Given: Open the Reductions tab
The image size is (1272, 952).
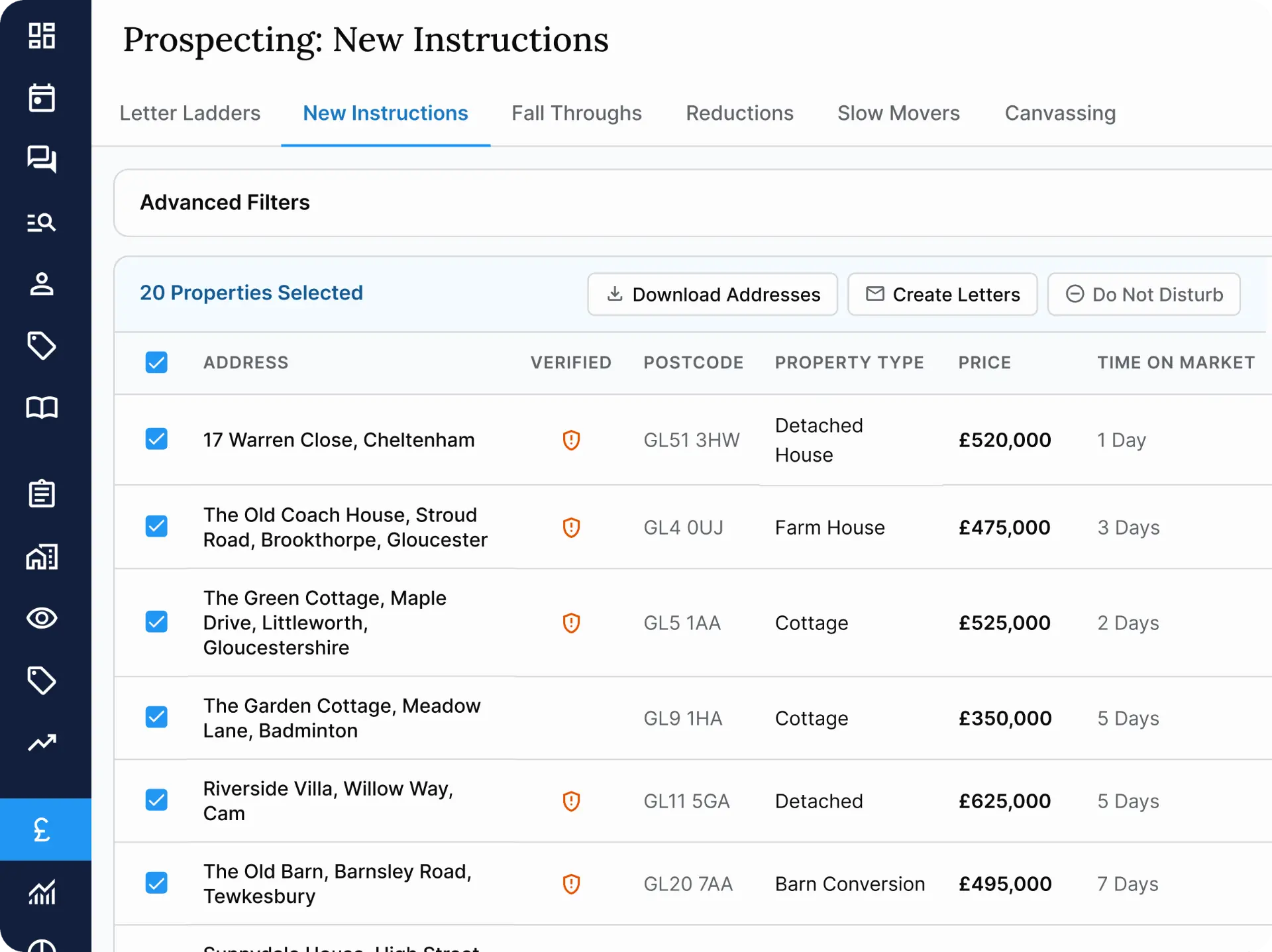Looking at the screenshot, I should coord(739,113).
